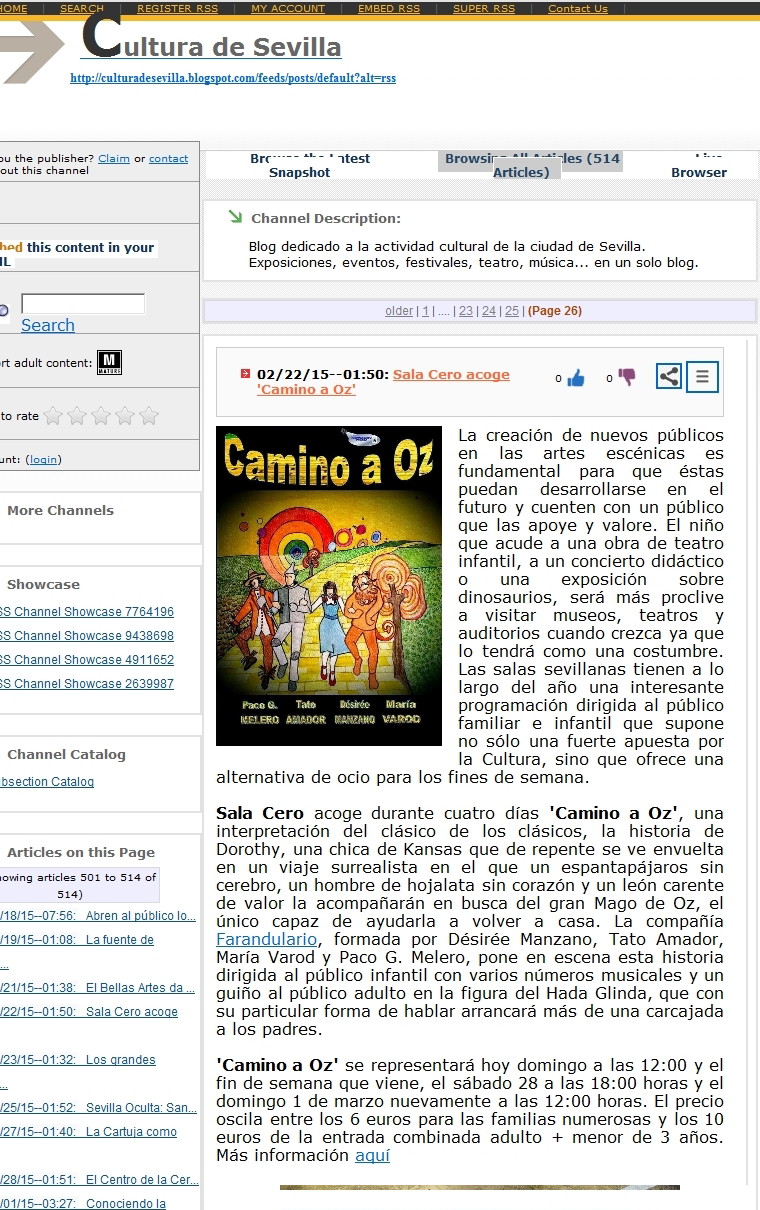The height and width of the screenshot is (1210, 760).
Task: Open REGISTER RSS in the top navigation
Action: [x=177, y=8]
